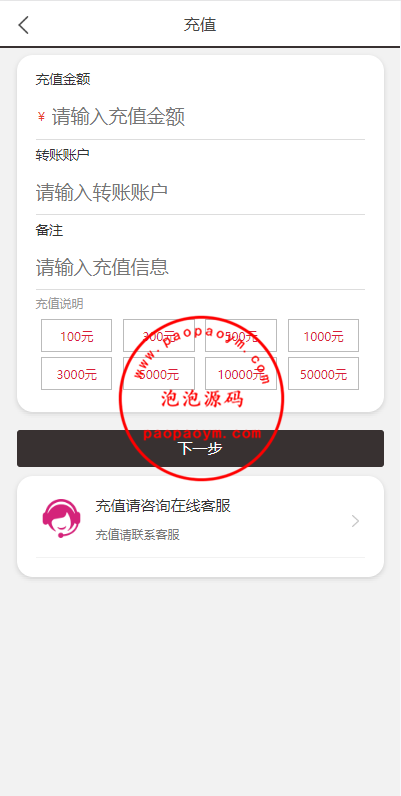Viewport: 401px width, 796px height.
Task: Focus the 请输入充值信息 remark field
Action: click(x=200, y=267)
